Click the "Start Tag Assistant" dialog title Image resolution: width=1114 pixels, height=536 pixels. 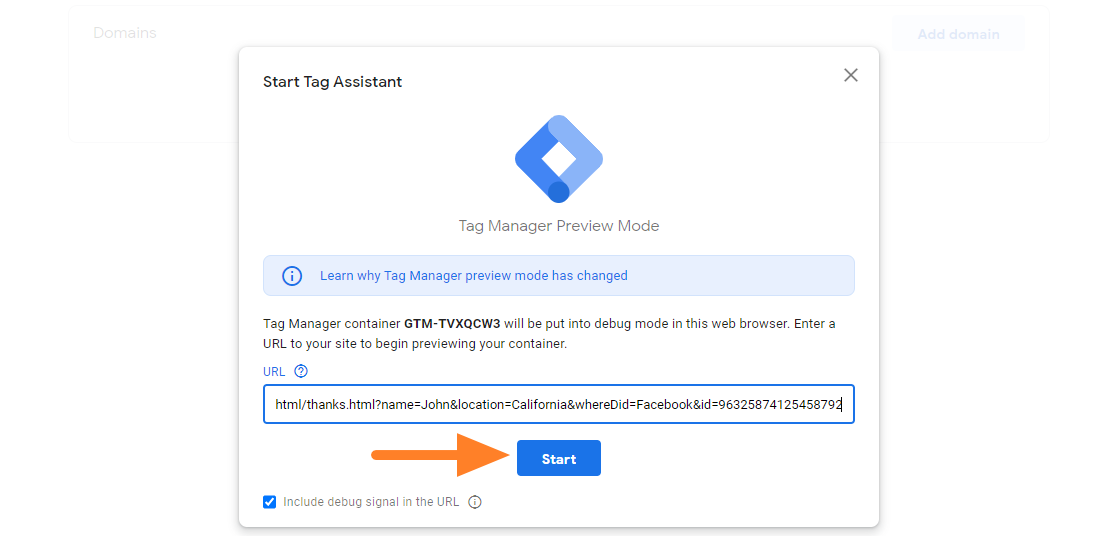(x=332, y=82)
